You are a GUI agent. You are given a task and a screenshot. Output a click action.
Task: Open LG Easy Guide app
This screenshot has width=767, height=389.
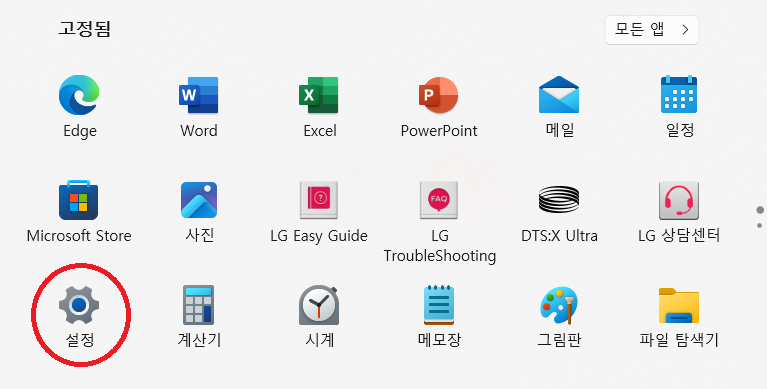pyautogui.click(x=319, y=200)
